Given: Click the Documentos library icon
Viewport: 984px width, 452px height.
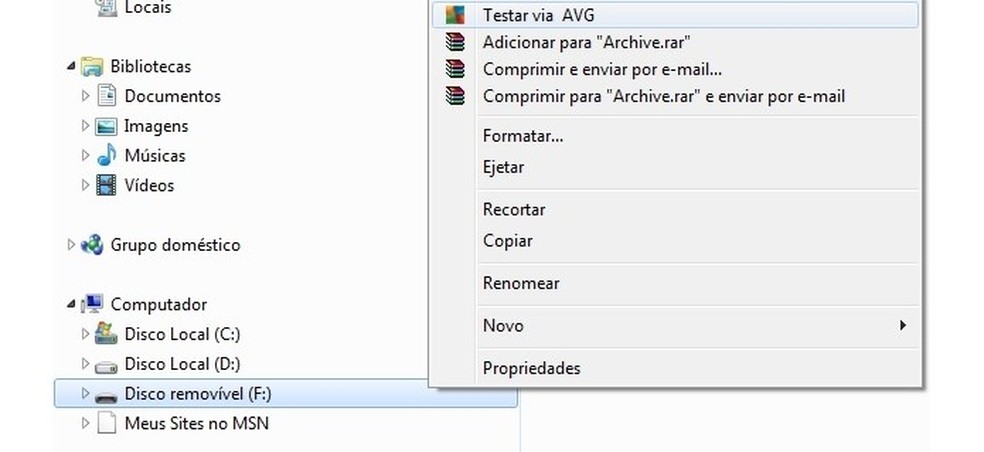Looking at the screenshot, I should point(107,97).
